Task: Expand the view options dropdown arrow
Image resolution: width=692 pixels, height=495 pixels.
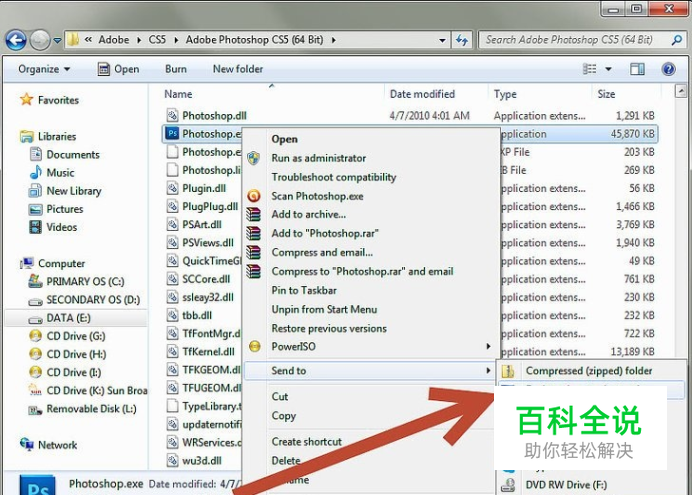Action: click(608, 69)
